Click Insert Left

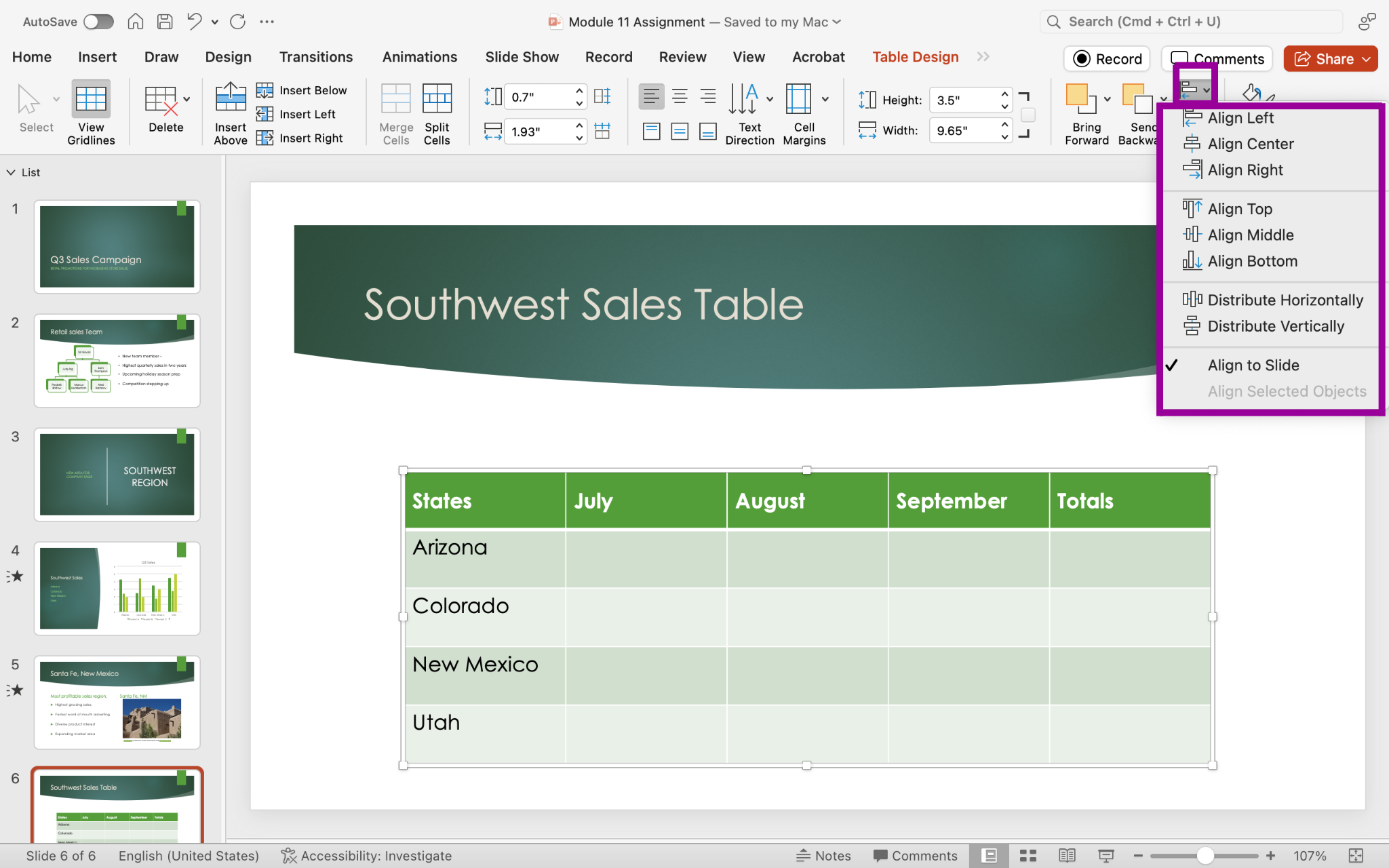coord(296,114)
